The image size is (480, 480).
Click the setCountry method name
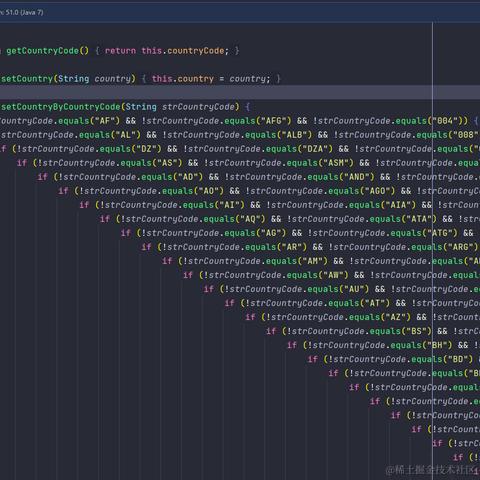coord(27,79)
